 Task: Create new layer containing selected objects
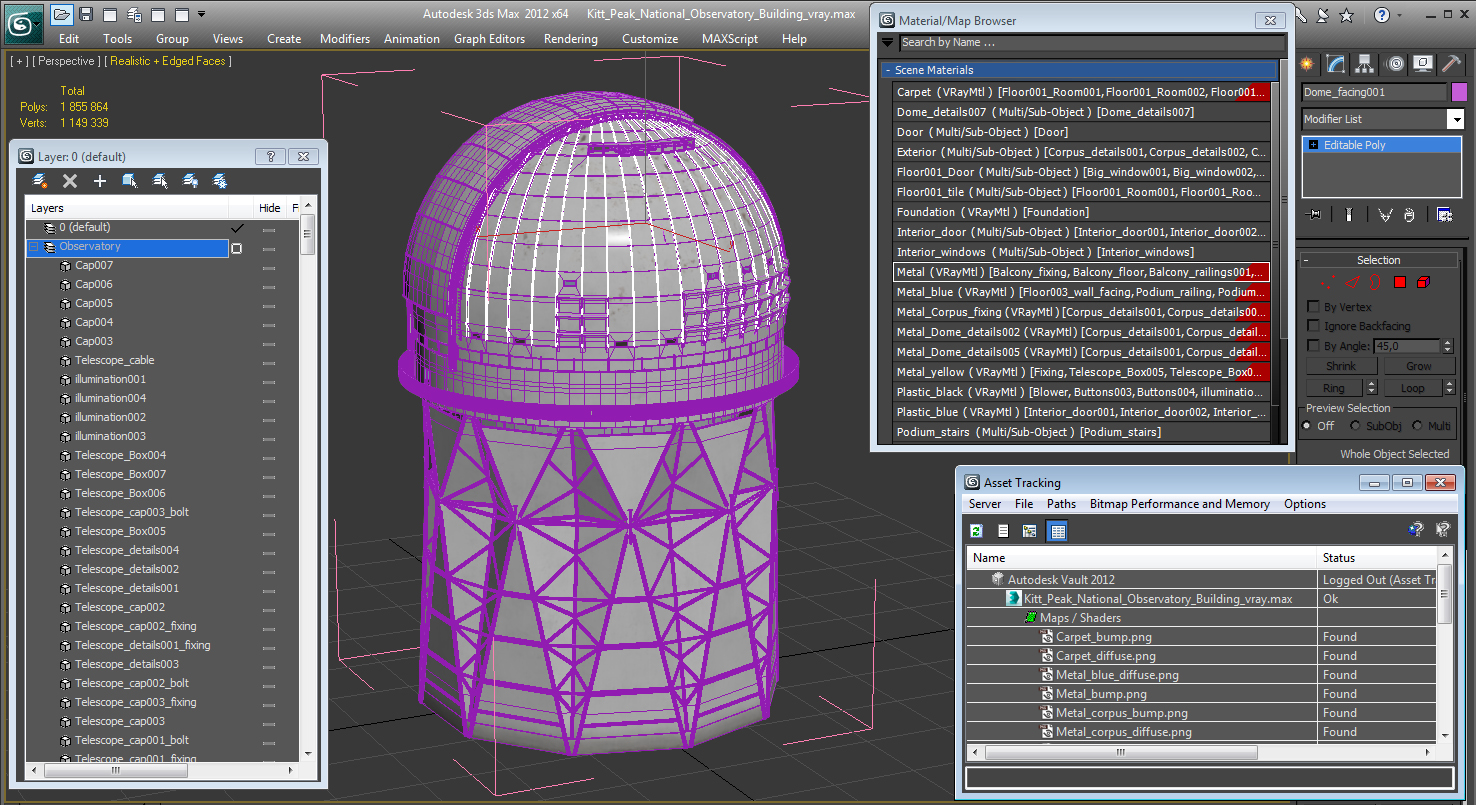click(40, 181)
